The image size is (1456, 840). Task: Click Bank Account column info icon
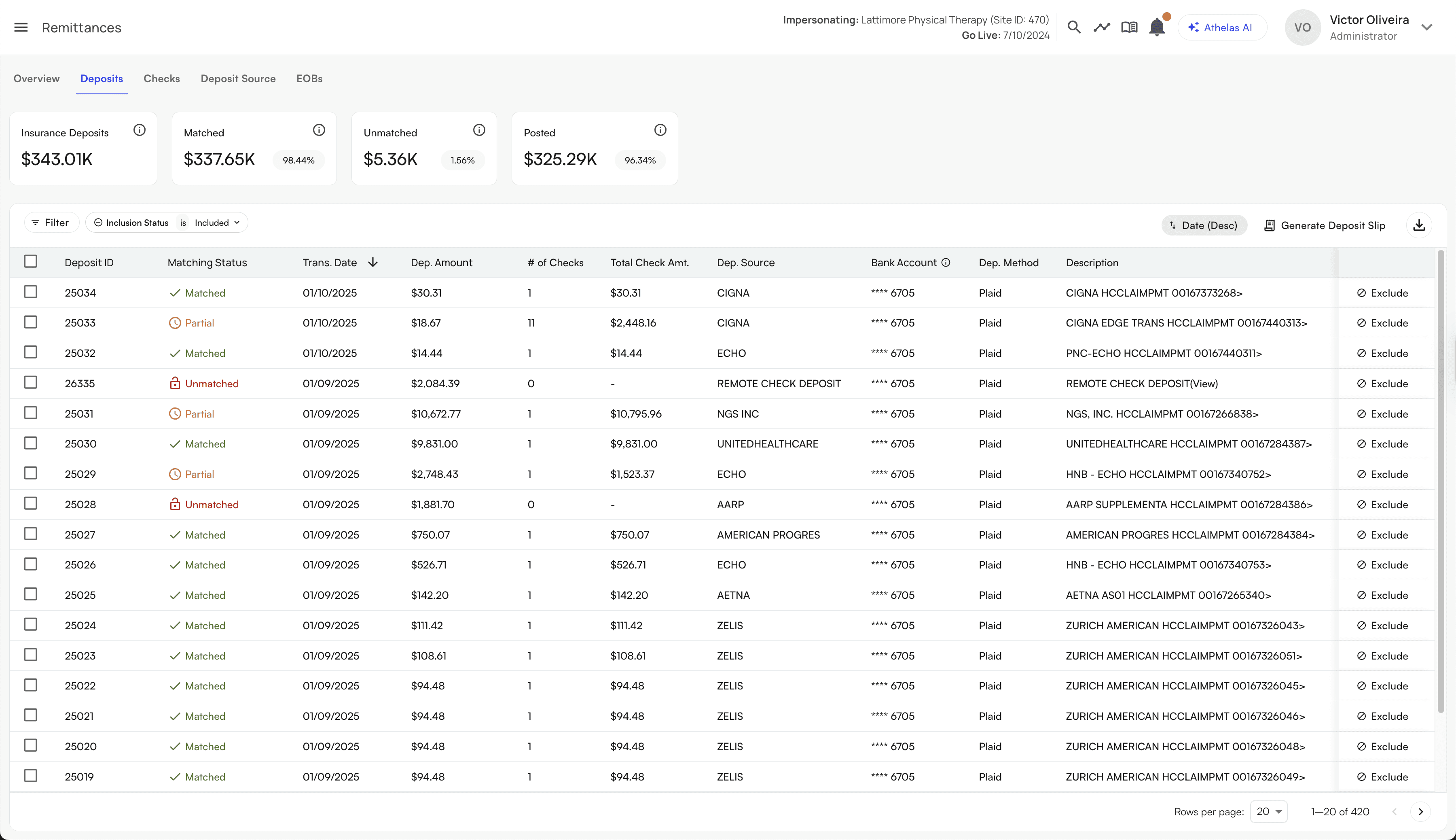tap(946, 263)
